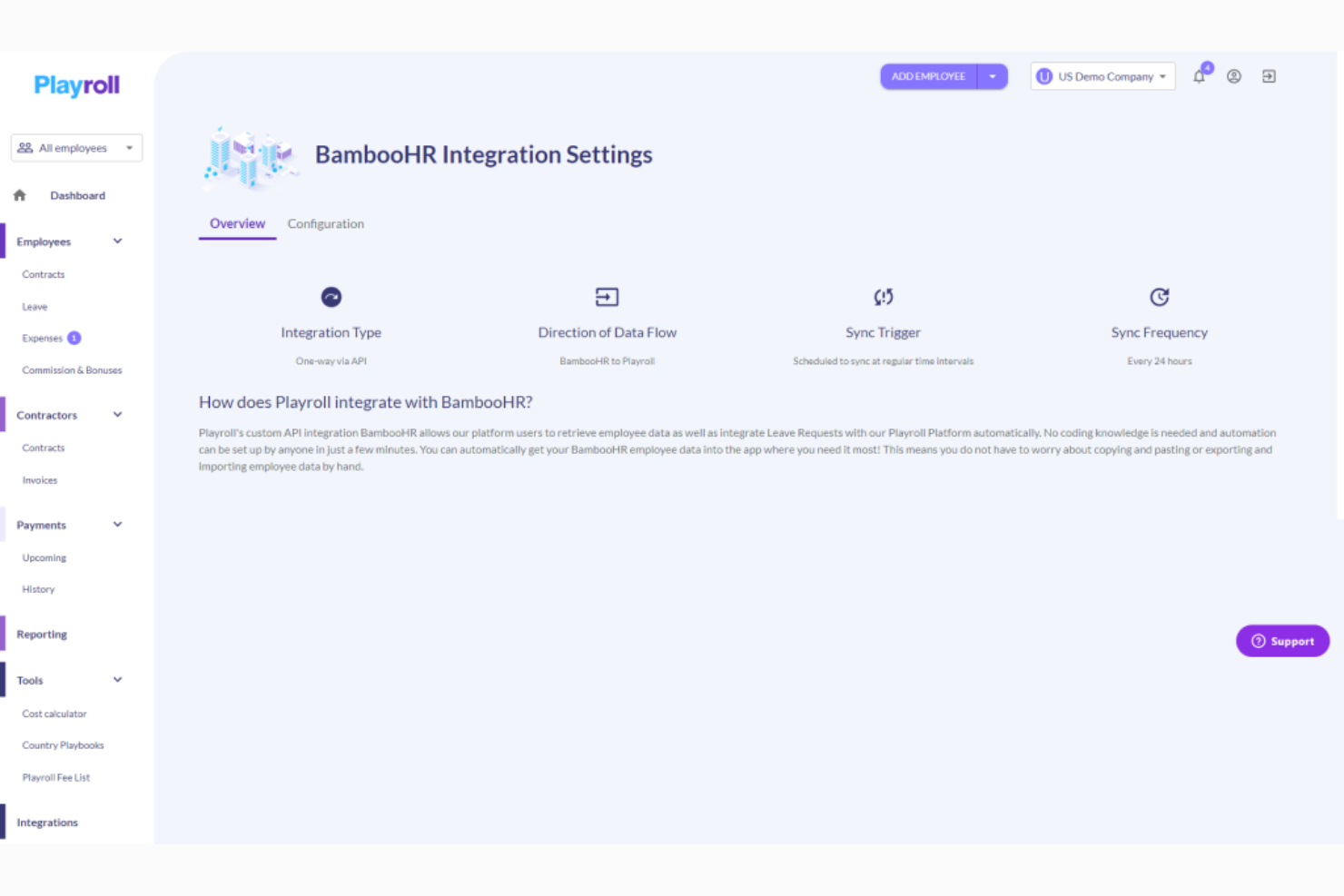The width and height of the screenshot is (1344, 896).
Task: Click the BambooHR Integration Settings heading
Action: point(484,155)
